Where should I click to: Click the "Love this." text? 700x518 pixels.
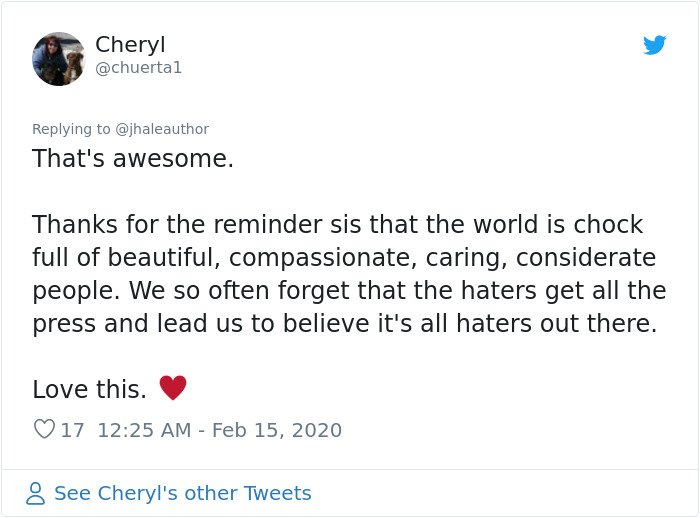90,389
